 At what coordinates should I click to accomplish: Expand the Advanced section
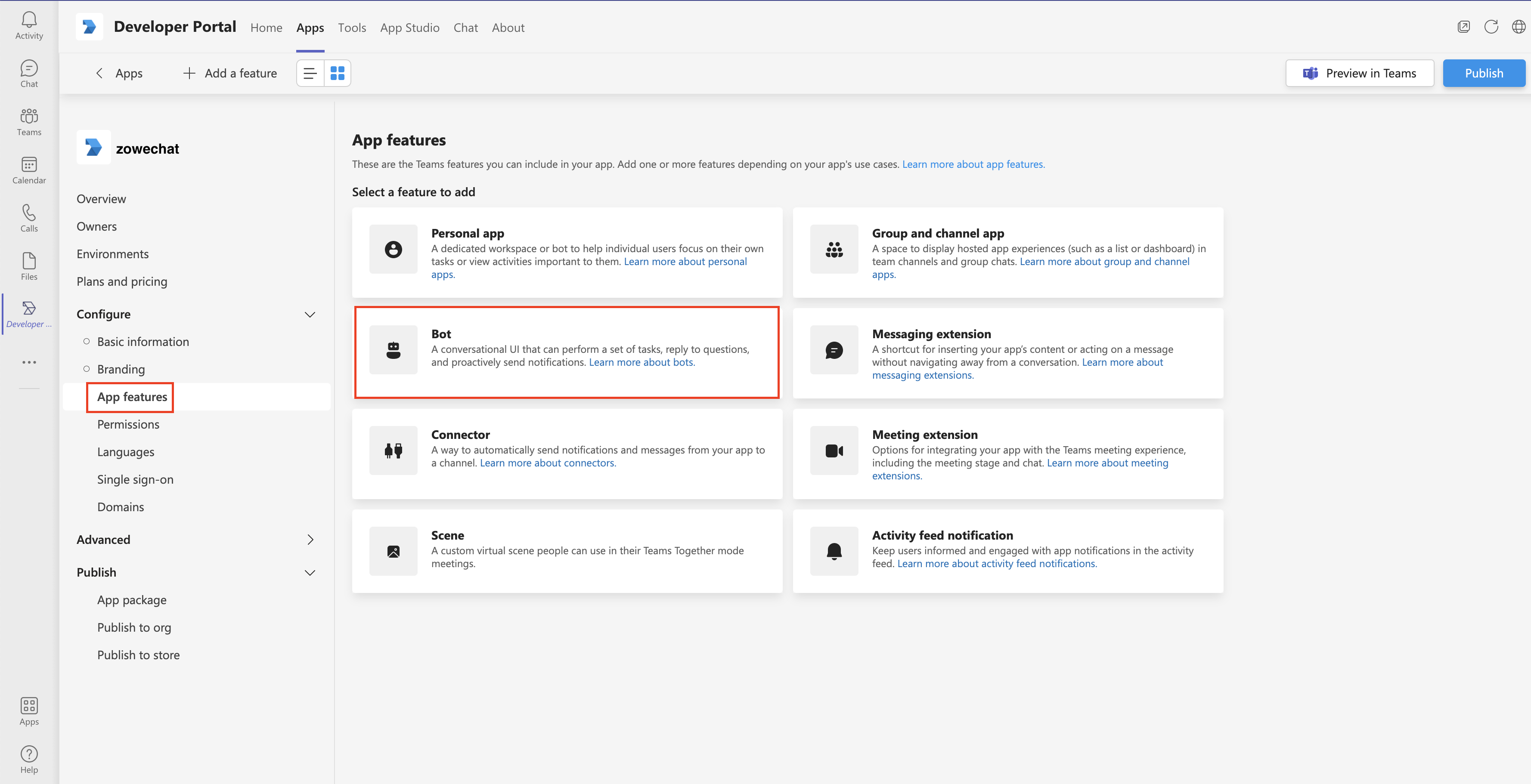[x=310, y=539]
